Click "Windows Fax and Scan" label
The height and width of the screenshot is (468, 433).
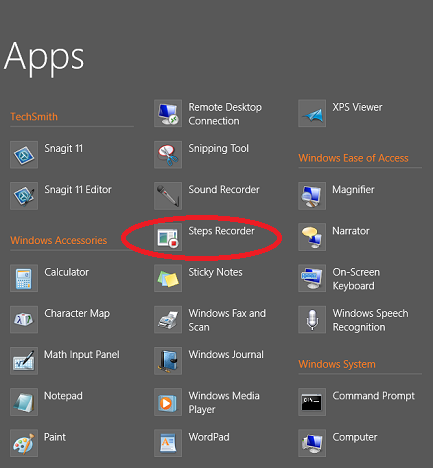pos(227,320)
